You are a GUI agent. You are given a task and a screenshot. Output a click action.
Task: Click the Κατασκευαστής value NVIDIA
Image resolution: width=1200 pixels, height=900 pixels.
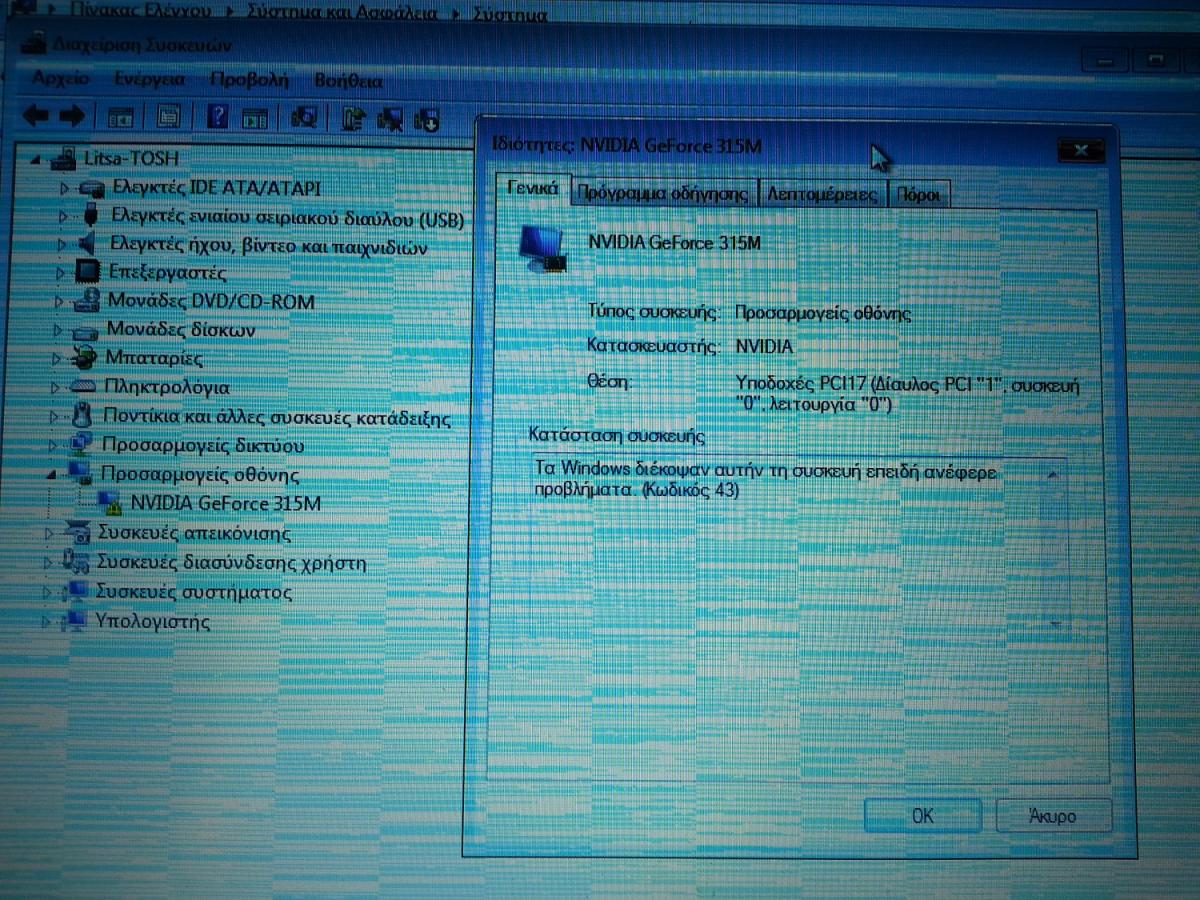click(x=763, y=347)
